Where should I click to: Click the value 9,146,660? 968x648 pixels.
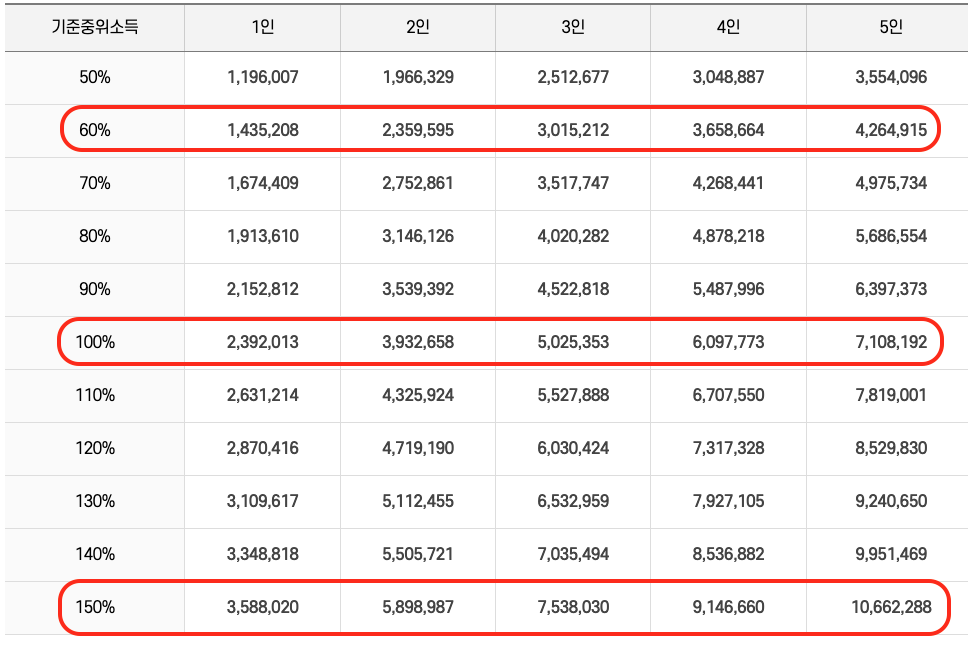click(728, 607)
